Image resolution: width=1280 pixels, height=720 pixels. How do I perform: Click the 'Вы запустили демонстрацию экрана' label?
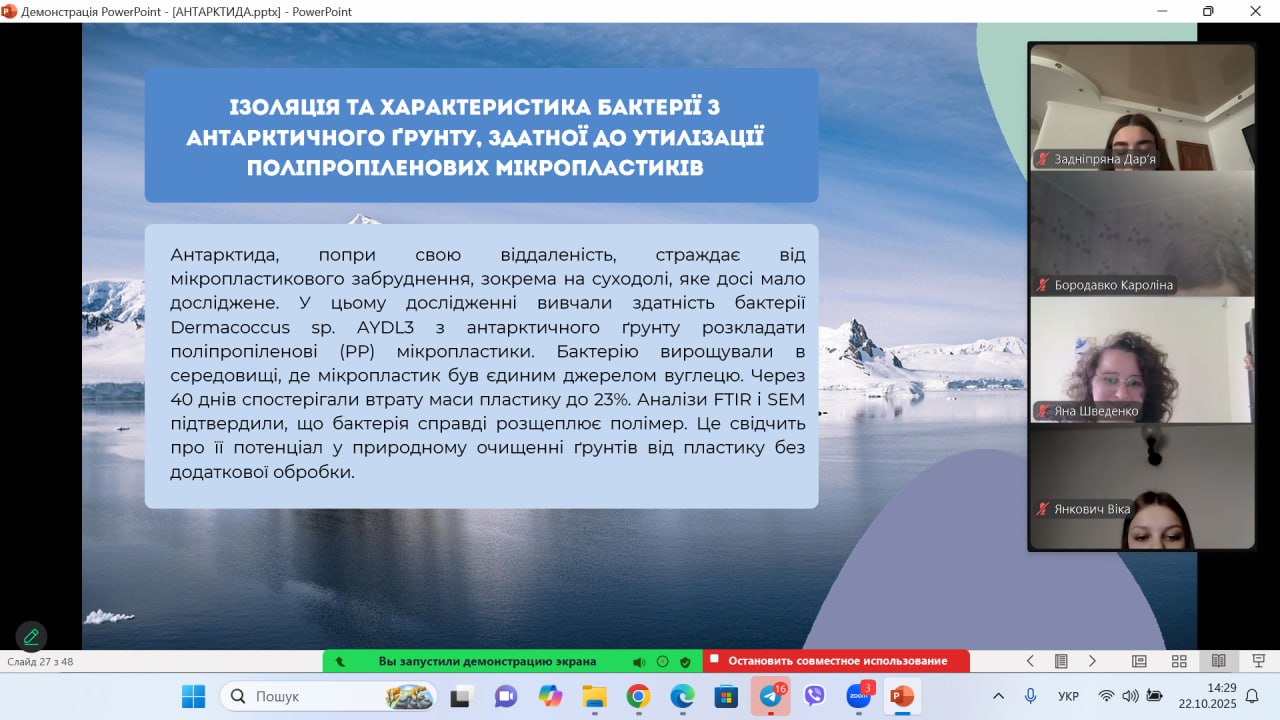coord(487,661)
